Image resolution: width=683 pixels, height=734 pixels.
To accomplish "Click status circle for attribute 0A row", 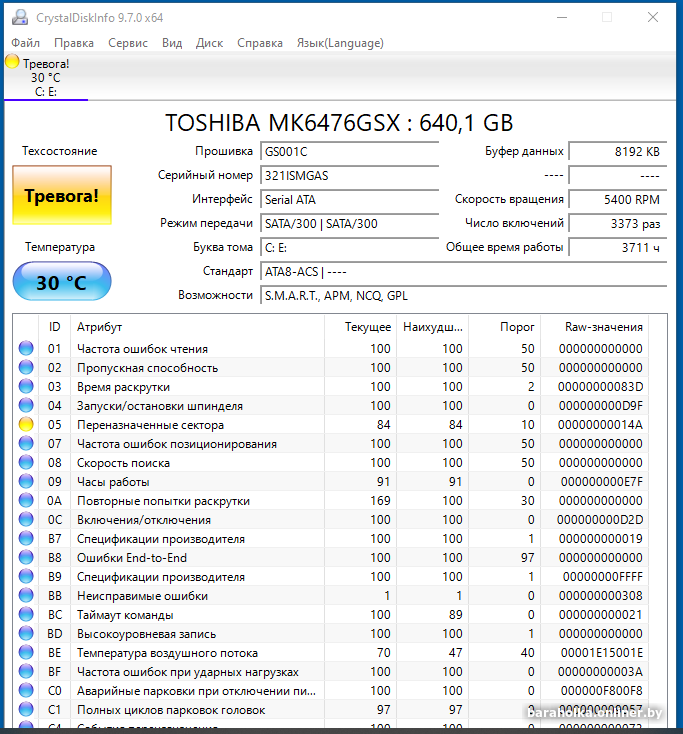I will 26,500.
